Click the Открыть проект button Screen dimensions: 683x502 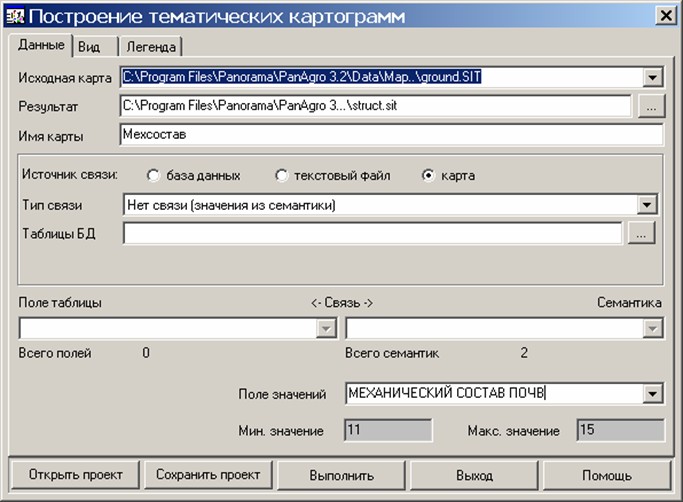point(74,474)
